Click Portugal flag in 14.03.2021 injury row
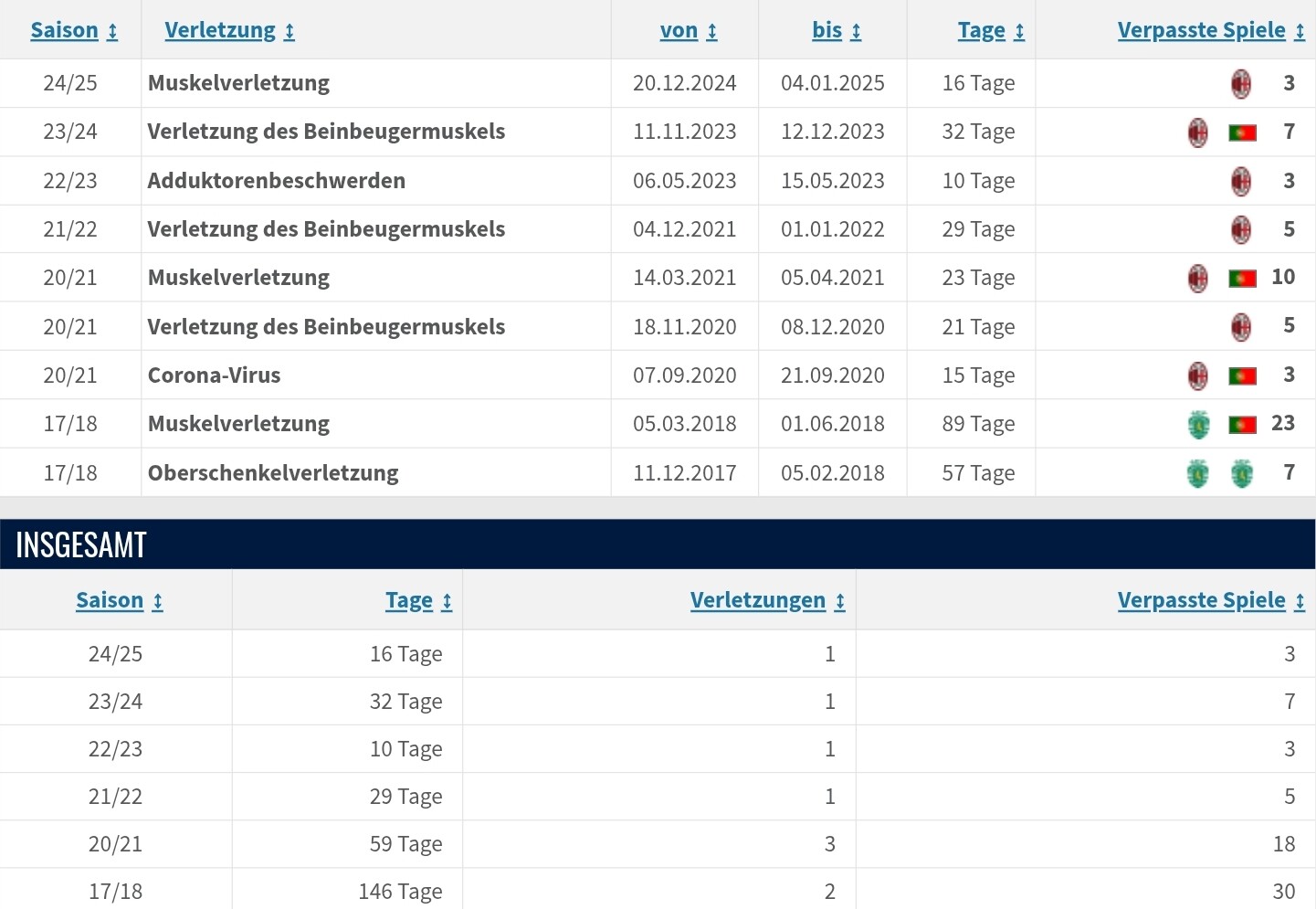This screenshot has height=909, width=1316. point(1242,278)
